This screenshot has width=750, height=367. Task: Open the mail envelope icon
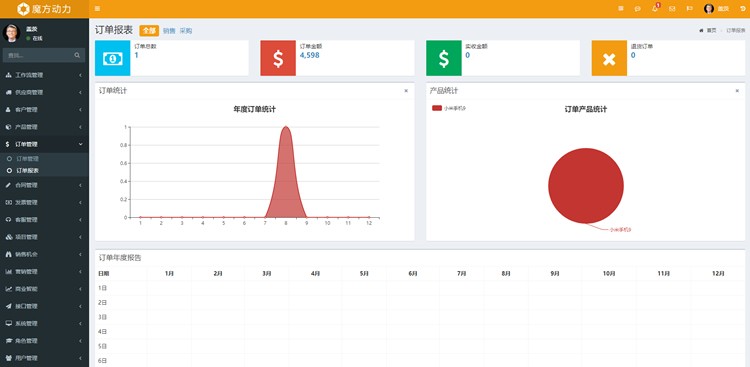pos(672,9)
